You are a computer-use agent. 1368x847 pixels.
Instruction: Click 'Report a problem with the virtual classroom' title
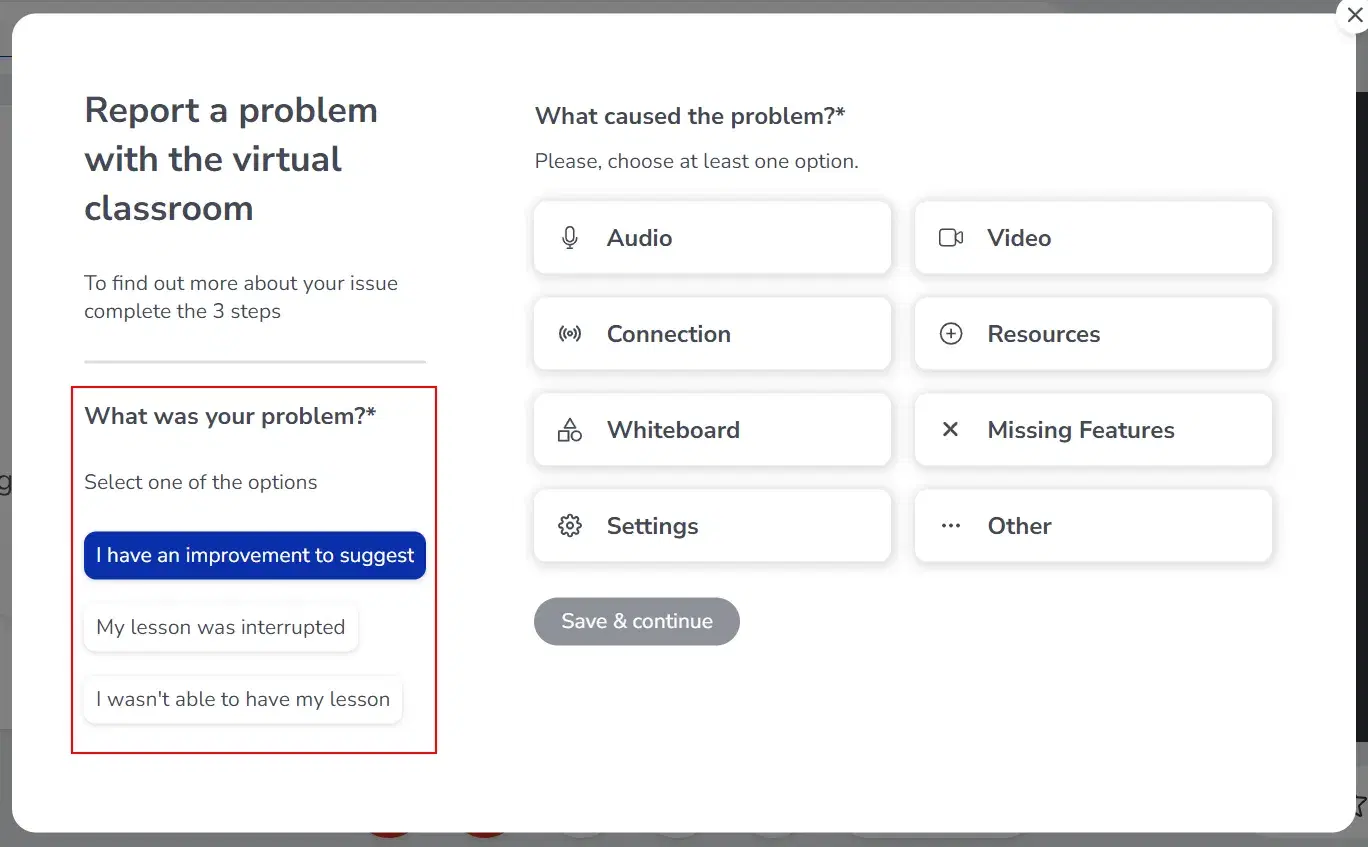[x=231, y=159]
